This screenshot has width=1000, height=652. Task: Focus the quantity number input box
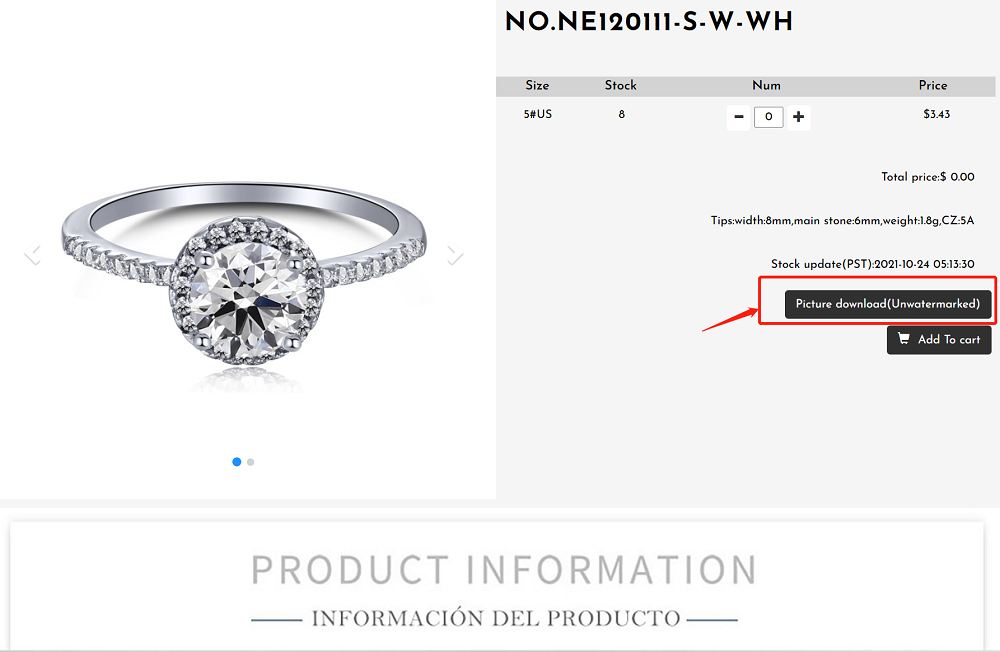click(x=768, y=117)
